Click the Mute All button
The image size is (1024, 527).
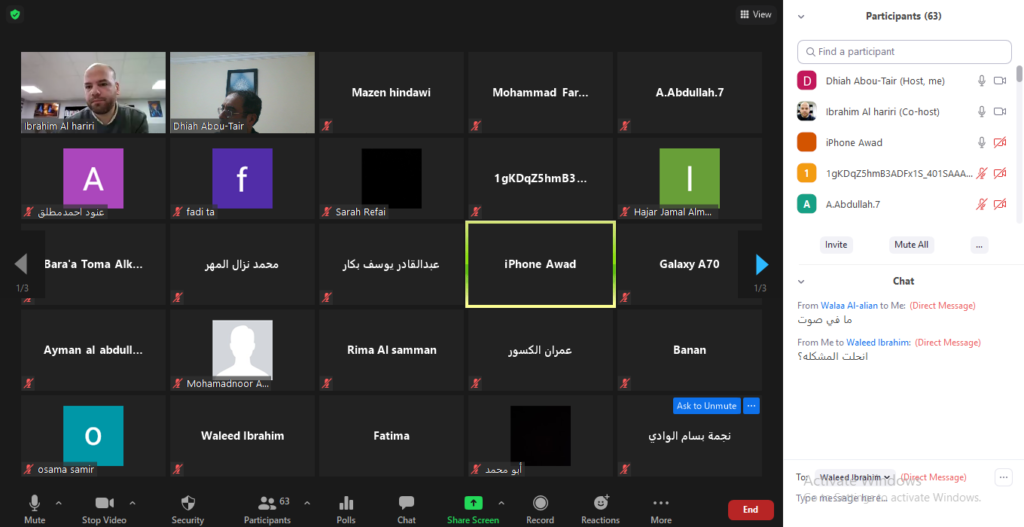pyautogui.click(x=911, y=245)
